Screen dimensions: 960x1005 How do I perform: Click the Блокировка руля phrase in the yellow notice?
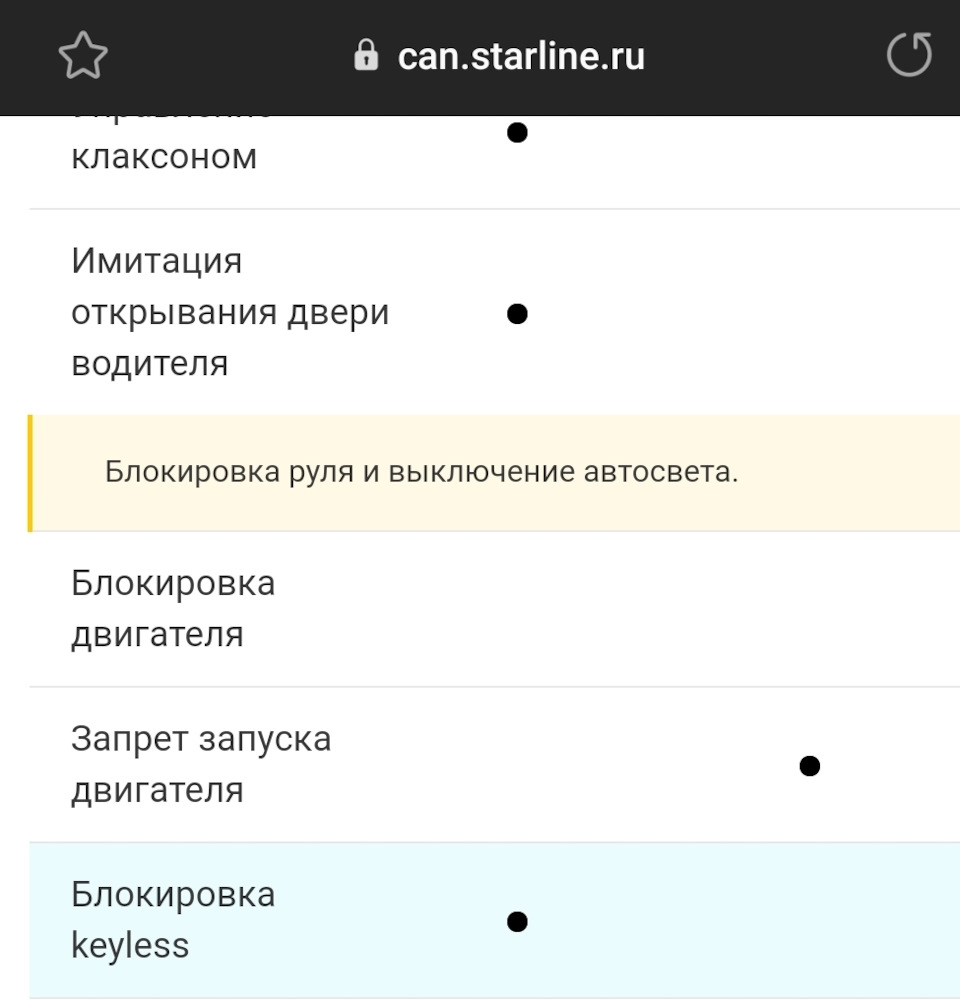[229, 472]
